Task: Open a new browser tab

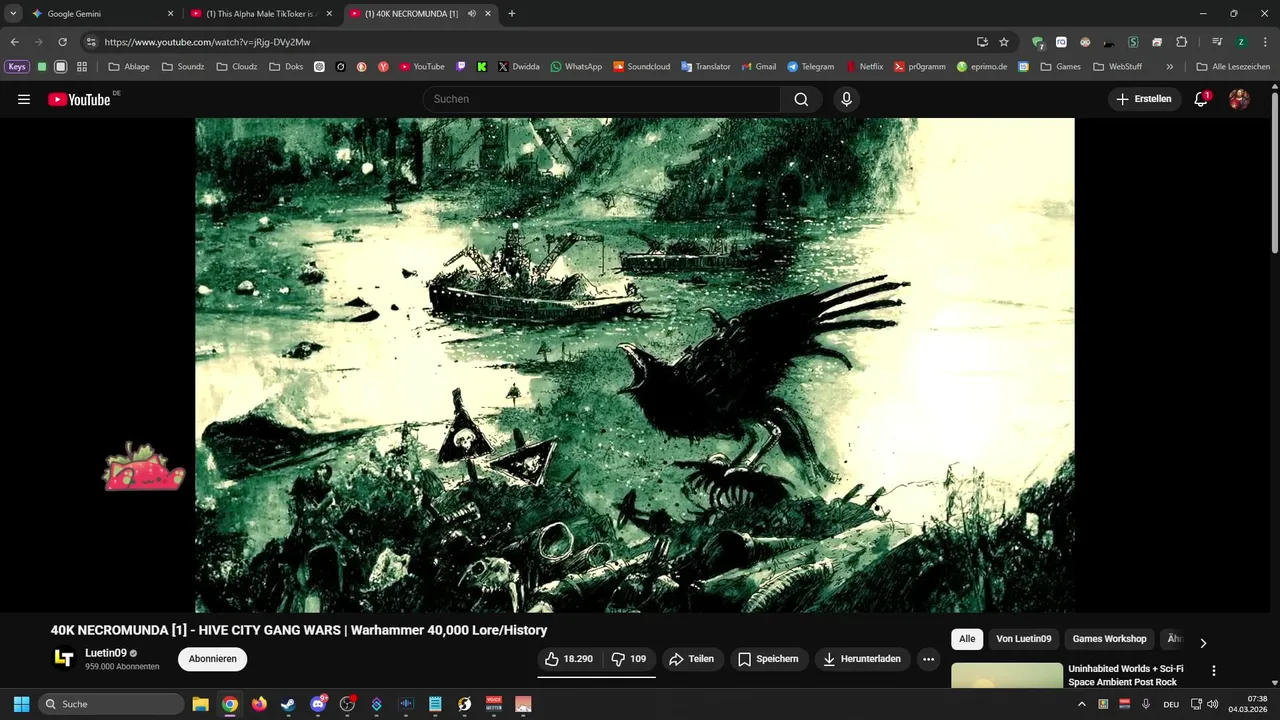Action: 512,14
